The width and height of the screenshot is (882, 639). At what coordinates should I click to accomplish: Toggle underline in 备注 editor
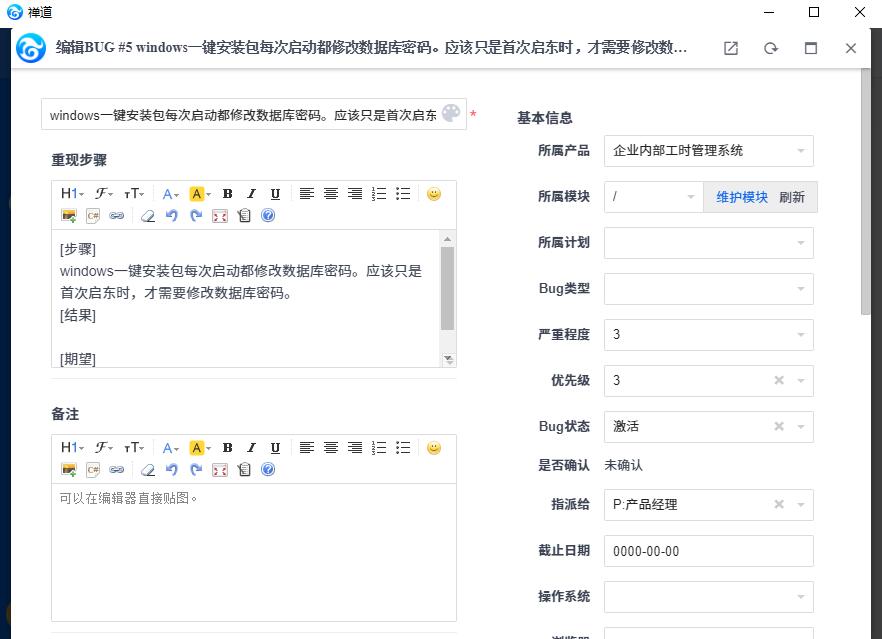[x=275, y=448]
